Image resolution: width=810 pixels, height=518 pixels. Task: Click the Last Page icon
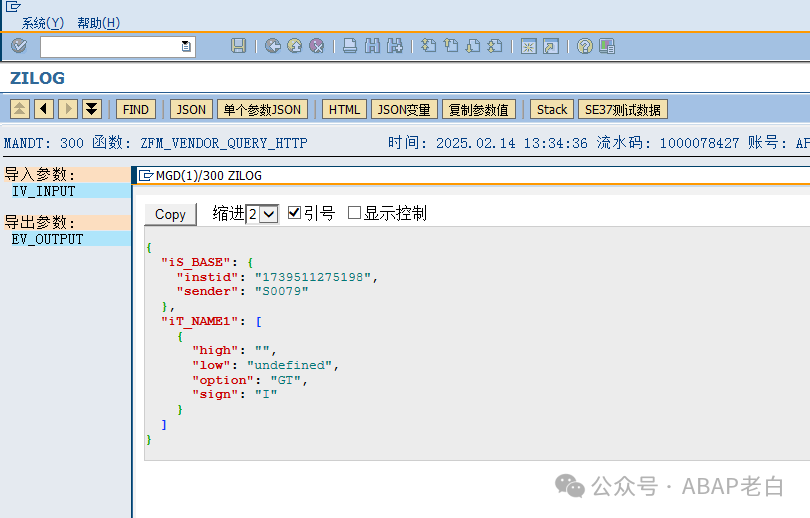coord(495,46)
